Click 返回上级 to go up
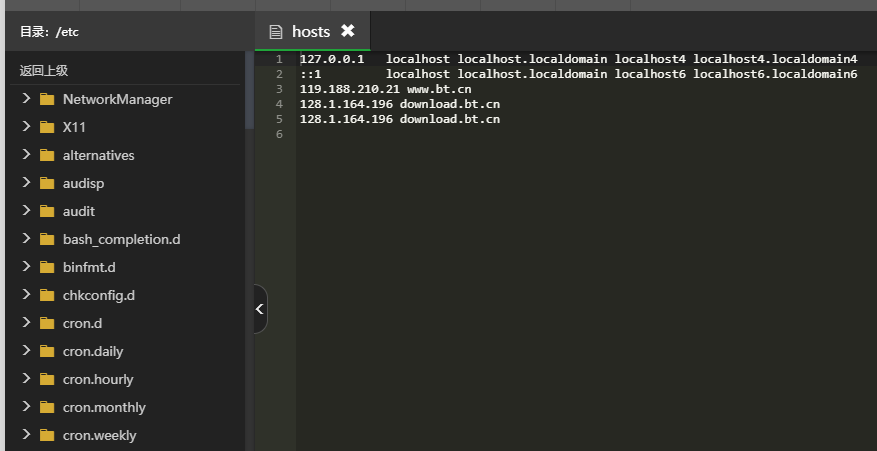The height and width of the screenshot is (451, 877). click(x=44, y=70)
